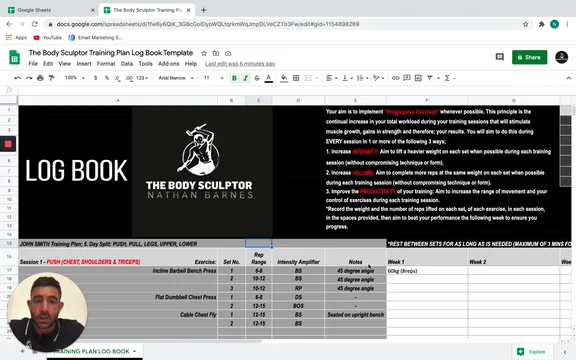Click the browser address bar

pos(287,24)
